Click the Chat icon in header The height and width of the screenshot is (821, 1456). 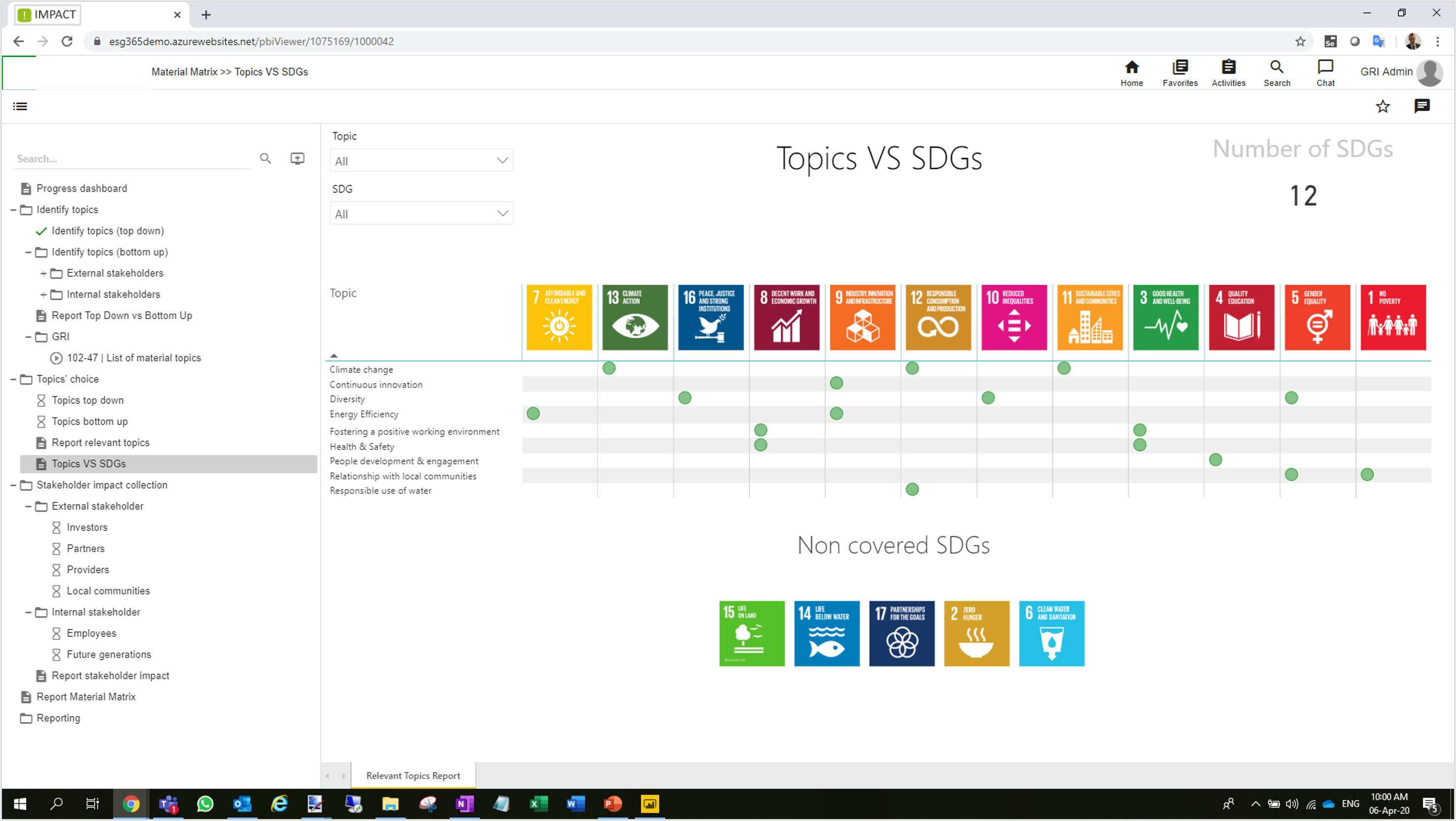point(1325,68)
